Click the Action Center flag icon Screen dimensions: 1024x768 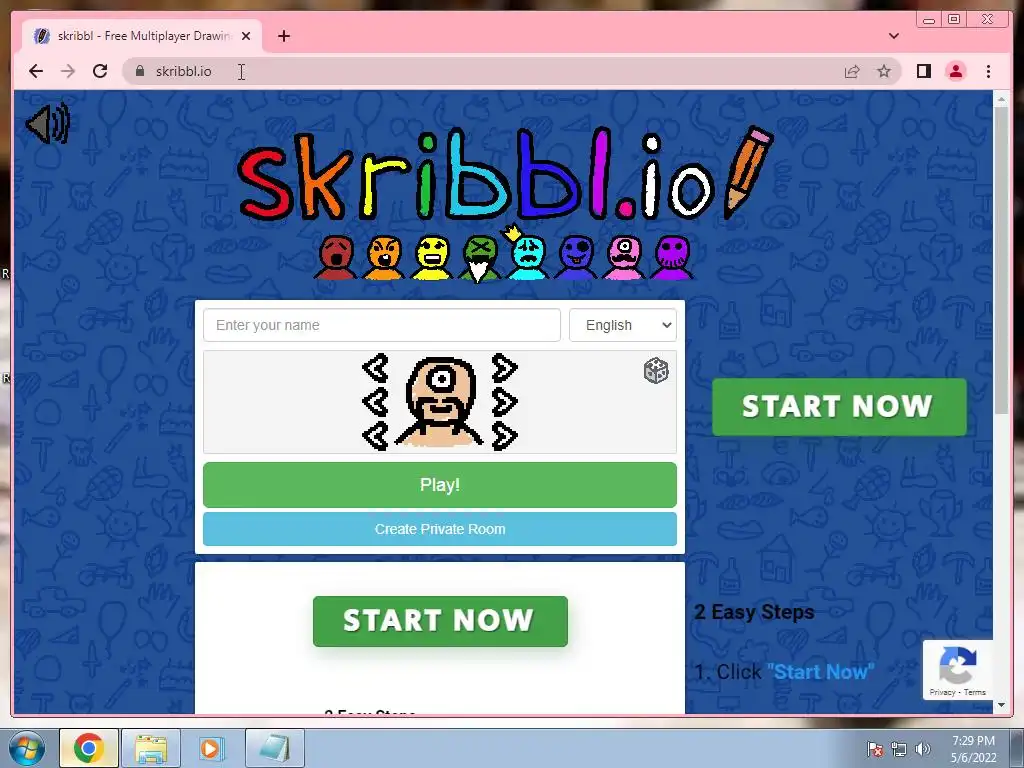(874, 749)
